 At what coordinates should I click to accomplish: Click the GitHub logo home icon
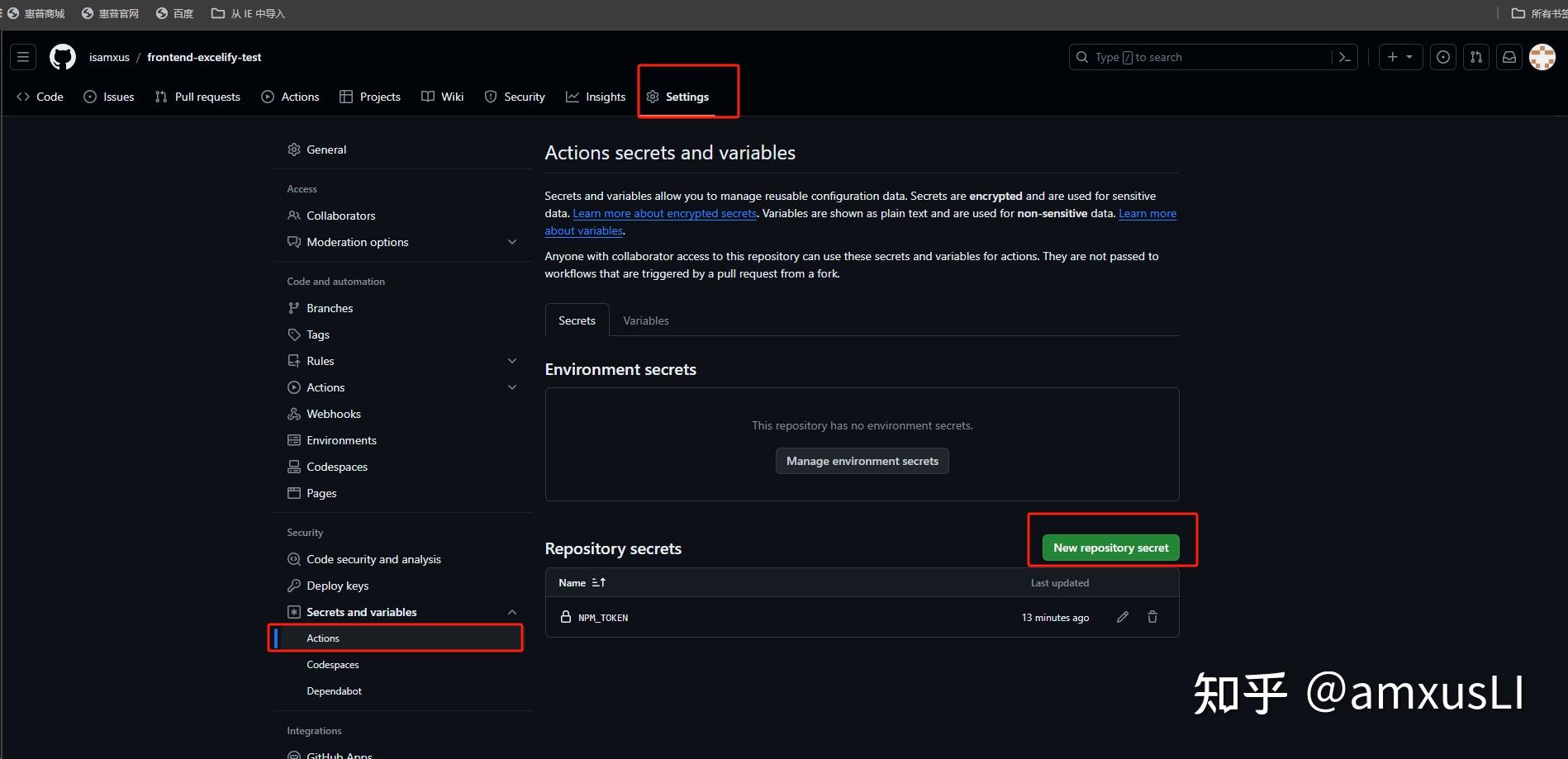point(63,57)
